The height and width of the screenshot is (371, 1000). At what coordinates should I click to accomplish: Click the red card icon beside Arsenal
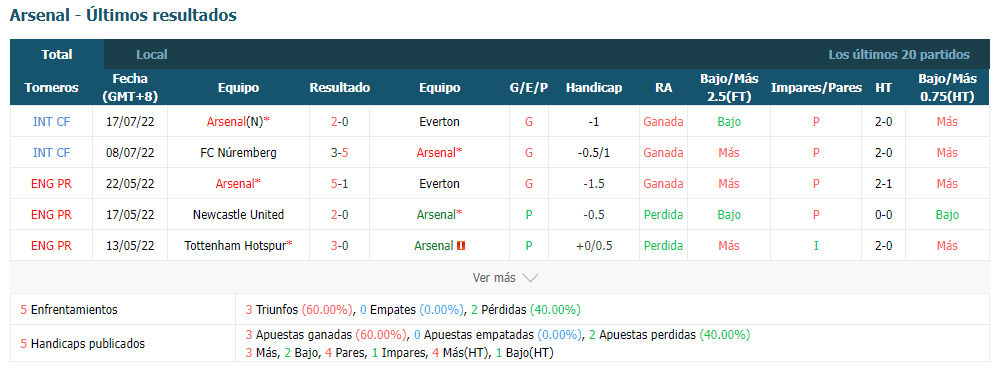coord(461,245)
